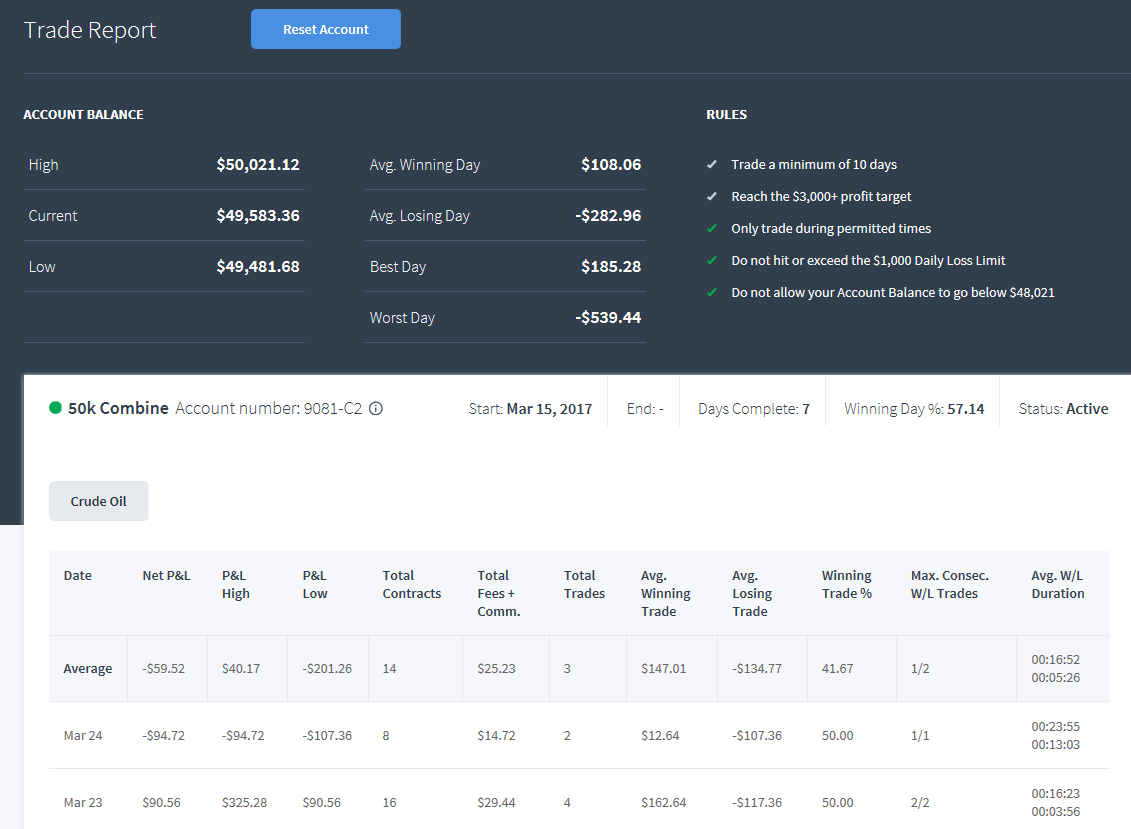Select the Crude Oil tab
Image resolution: width=1131 pixels, height=829 pixels.
(x=99, y=501)
